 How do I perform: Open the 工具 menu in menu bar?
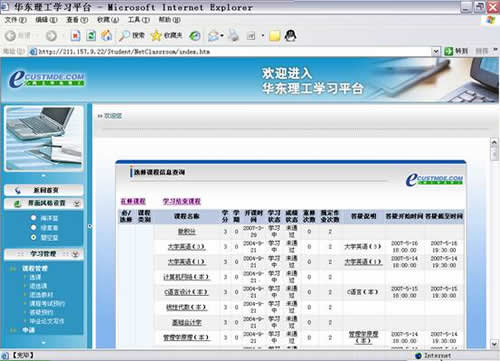pyautogui.click(x=139, y=20)
